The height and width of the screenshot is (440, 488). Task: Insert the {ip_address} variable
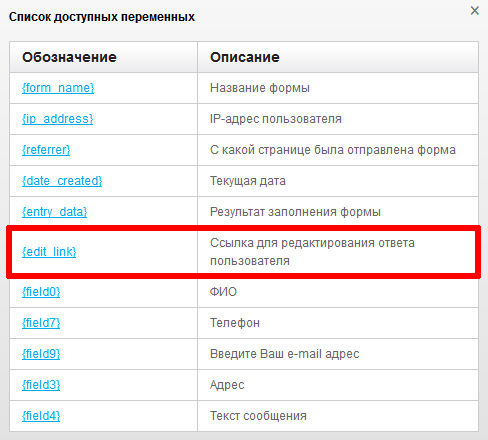[x=57, y=119]
